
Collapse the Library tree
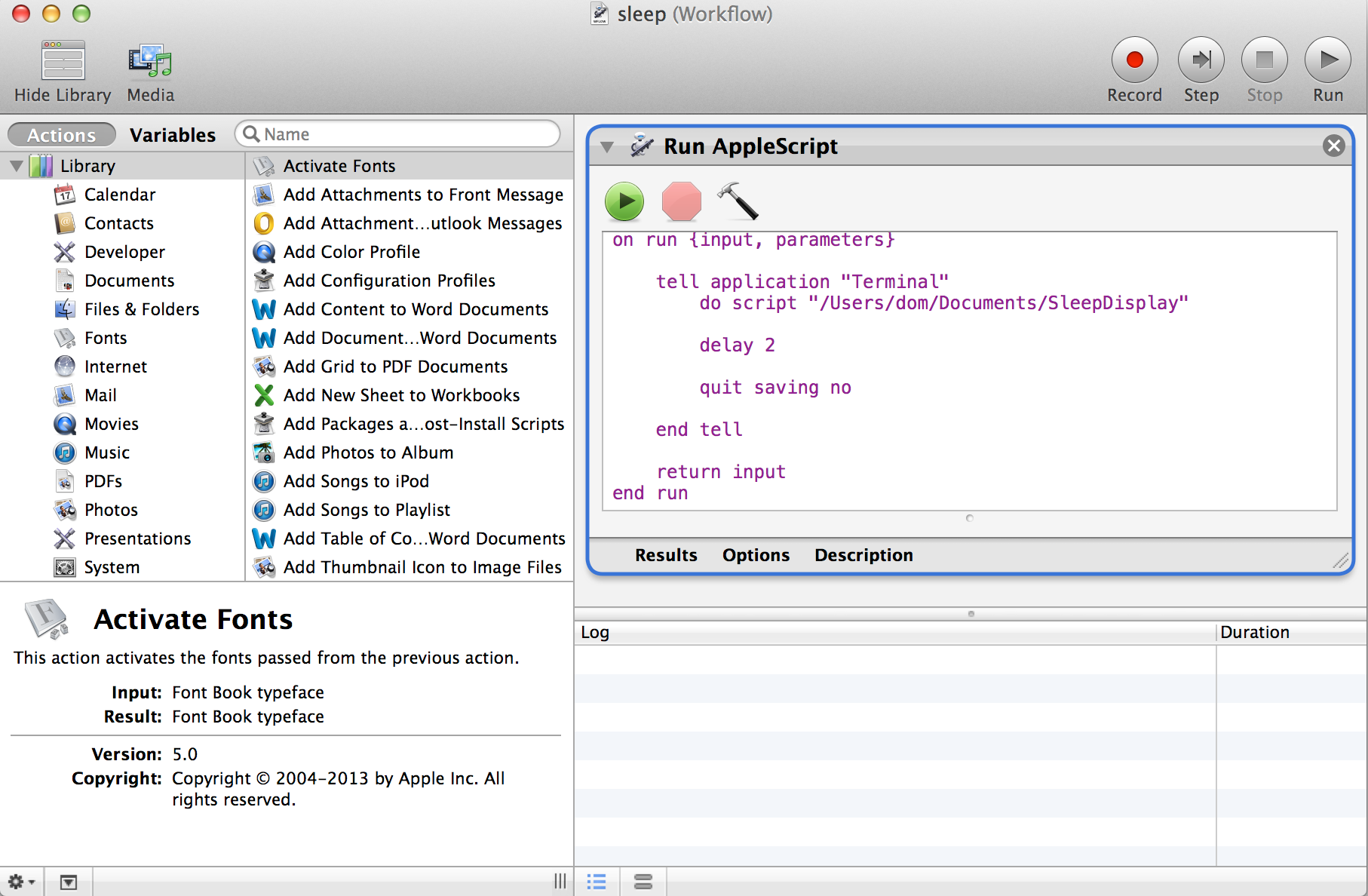(16, 166)
